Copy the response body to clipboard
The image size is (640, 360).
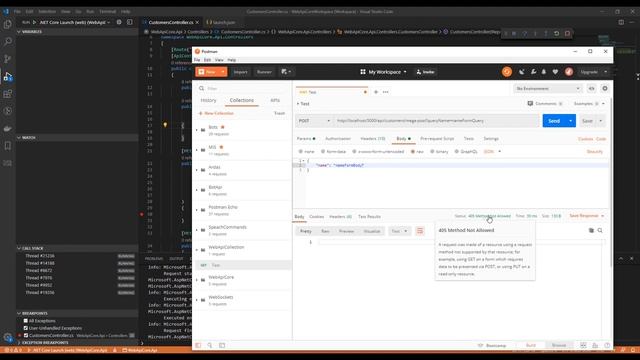pos(591,231)
